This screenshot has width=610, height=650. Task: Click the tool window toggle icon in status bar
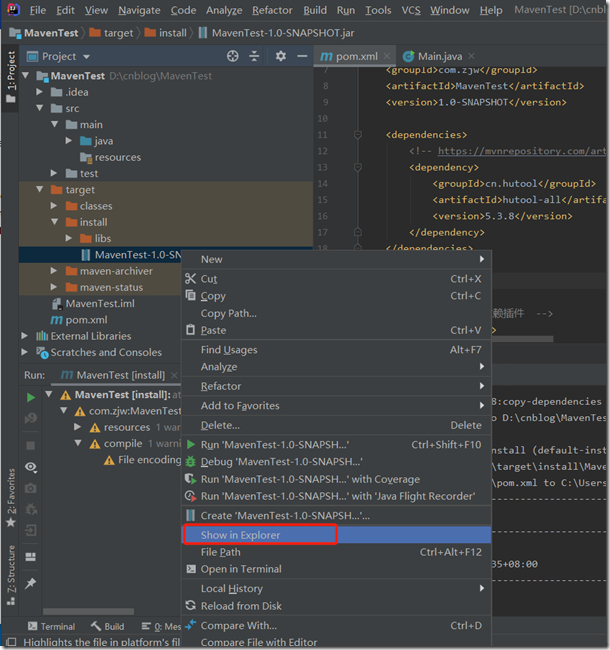11,642
